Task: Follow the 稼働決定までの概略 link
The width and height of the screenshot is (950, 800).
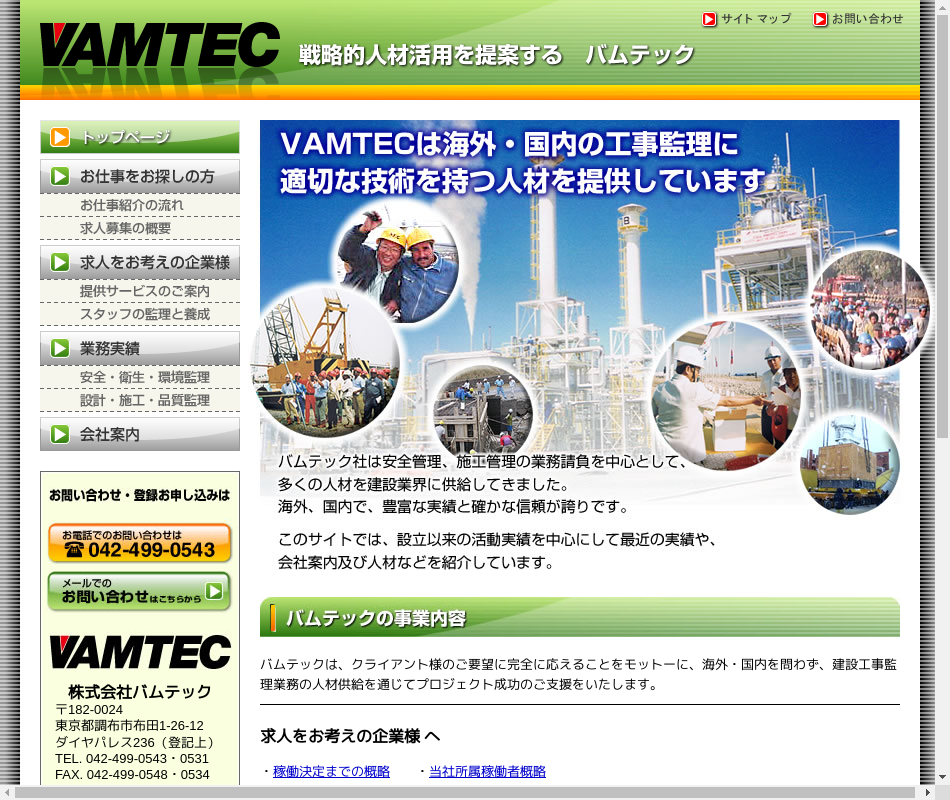Action: point(331,771)
